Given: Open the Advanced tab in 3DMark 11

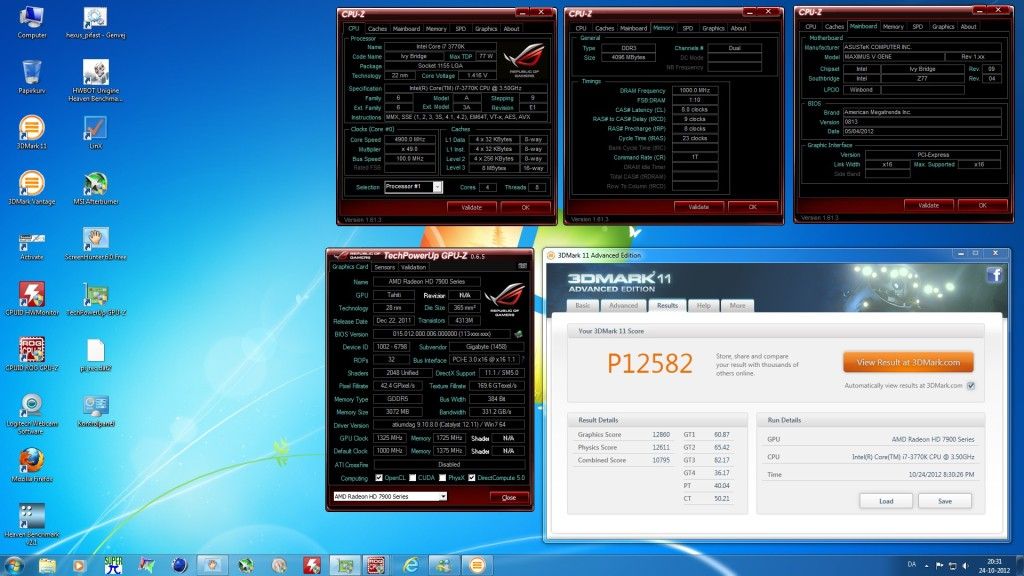Looking at the screenshot, I should pos(623,306).
